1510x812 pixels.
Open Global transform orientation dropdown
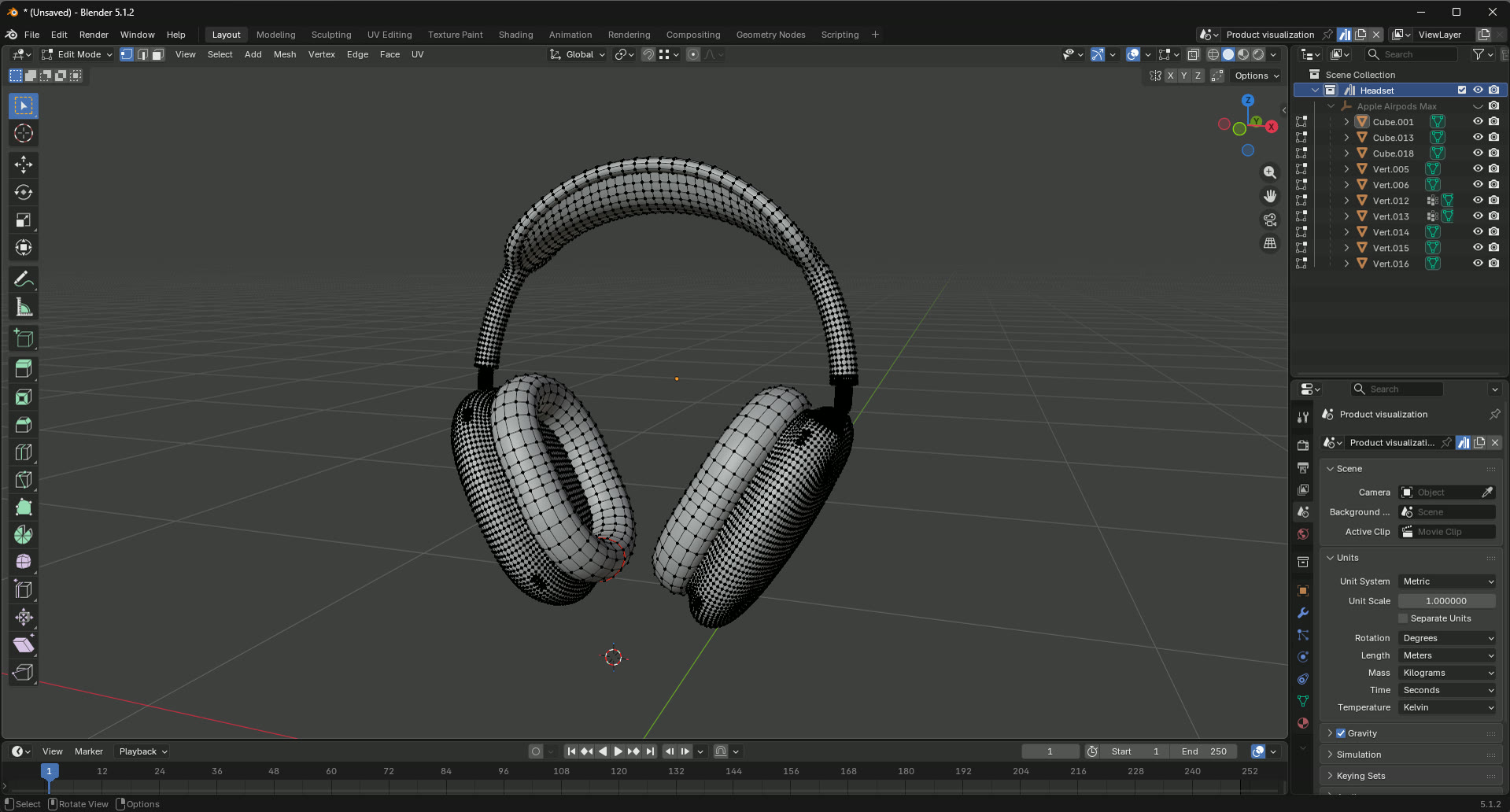578,54
